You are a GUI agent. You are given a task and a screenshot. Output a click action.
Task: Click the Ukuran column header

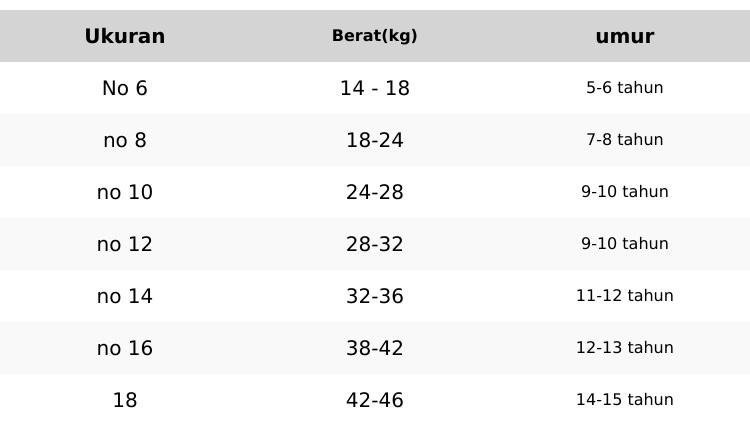click(x=125, y=36)
